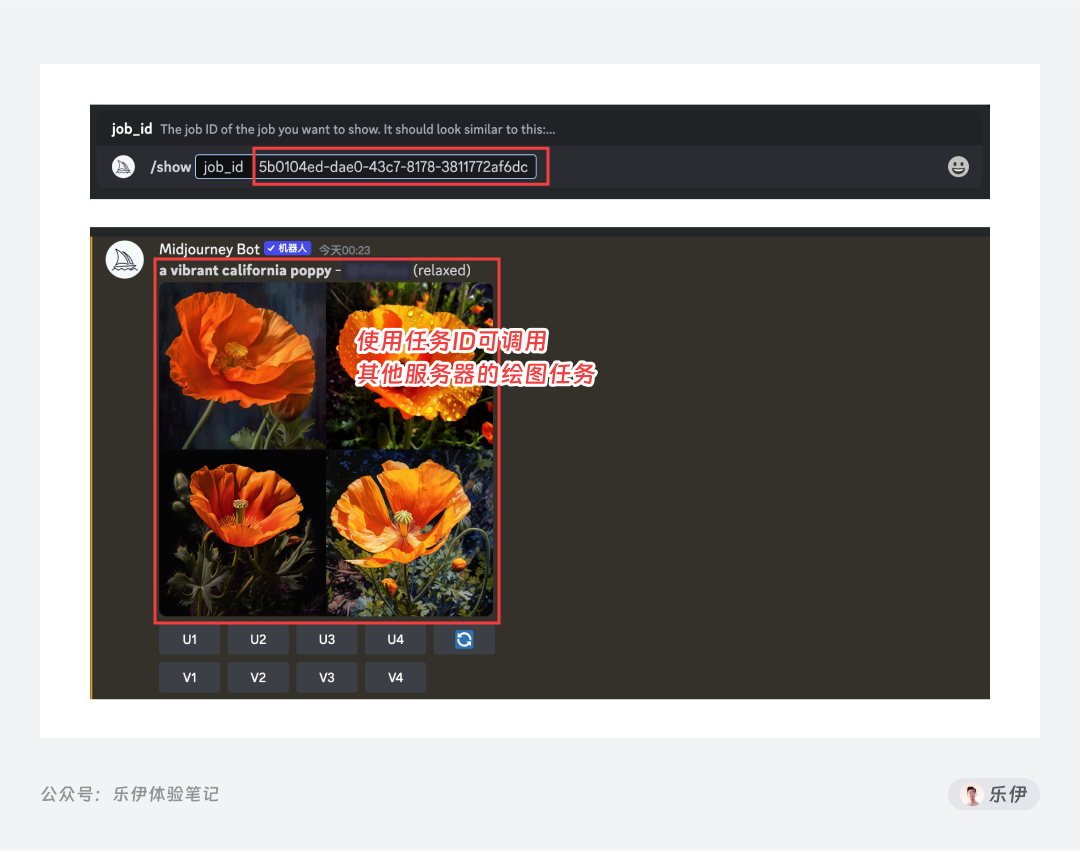Open the bottom-right poppy image
The height and width of the screenshot is (851, 1080).
coord(410,533)
